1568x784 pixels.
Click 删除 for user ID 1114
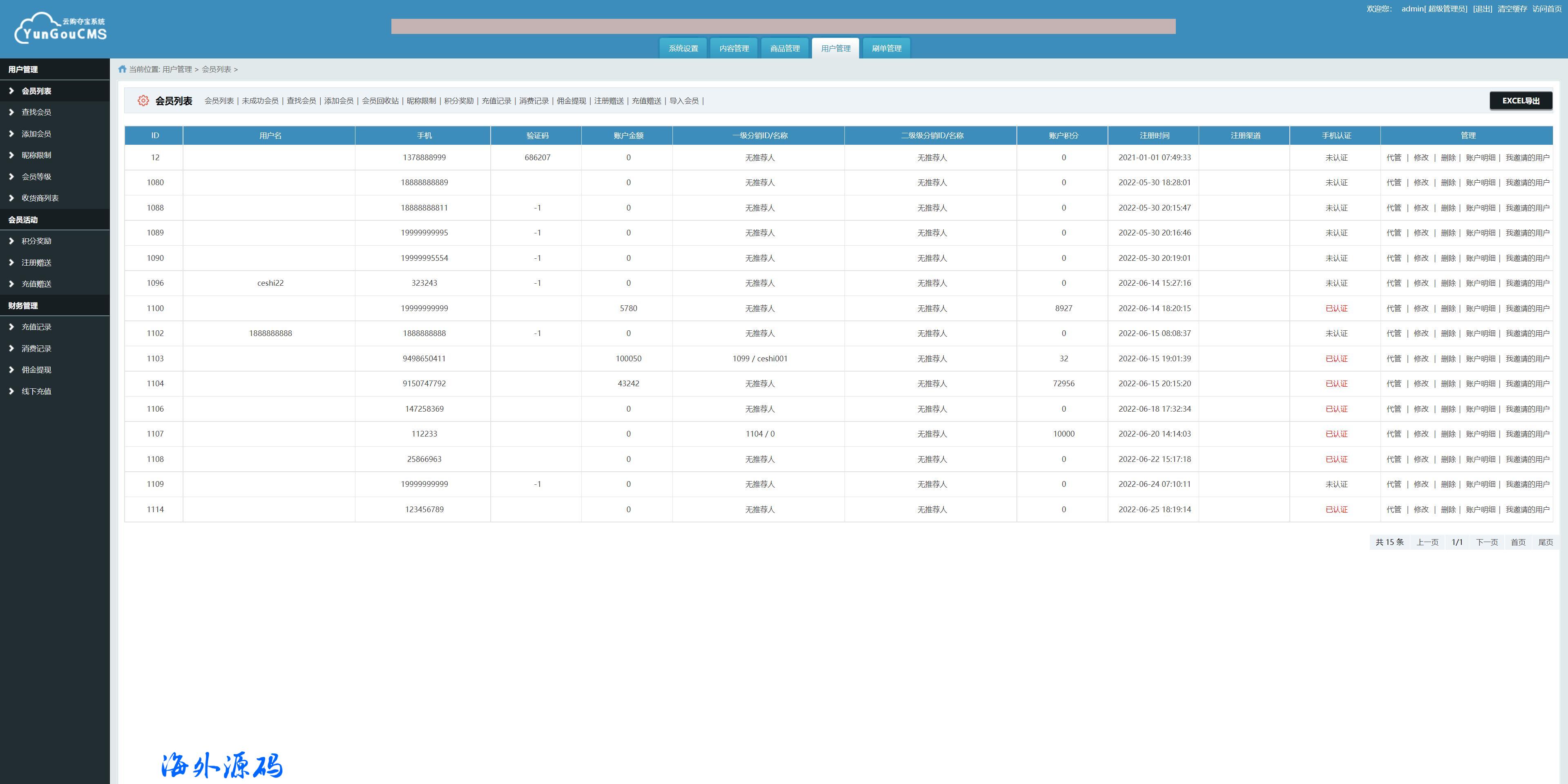(1448, 509)
